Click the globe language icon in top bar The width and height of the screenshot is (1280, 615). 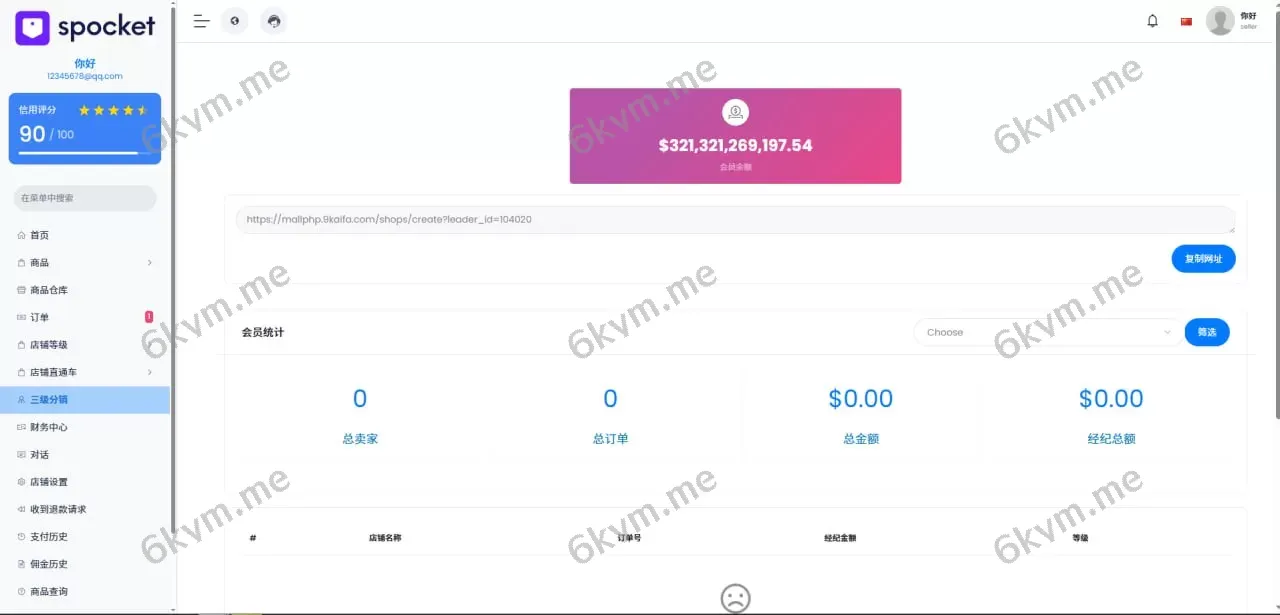pos(234,20)
